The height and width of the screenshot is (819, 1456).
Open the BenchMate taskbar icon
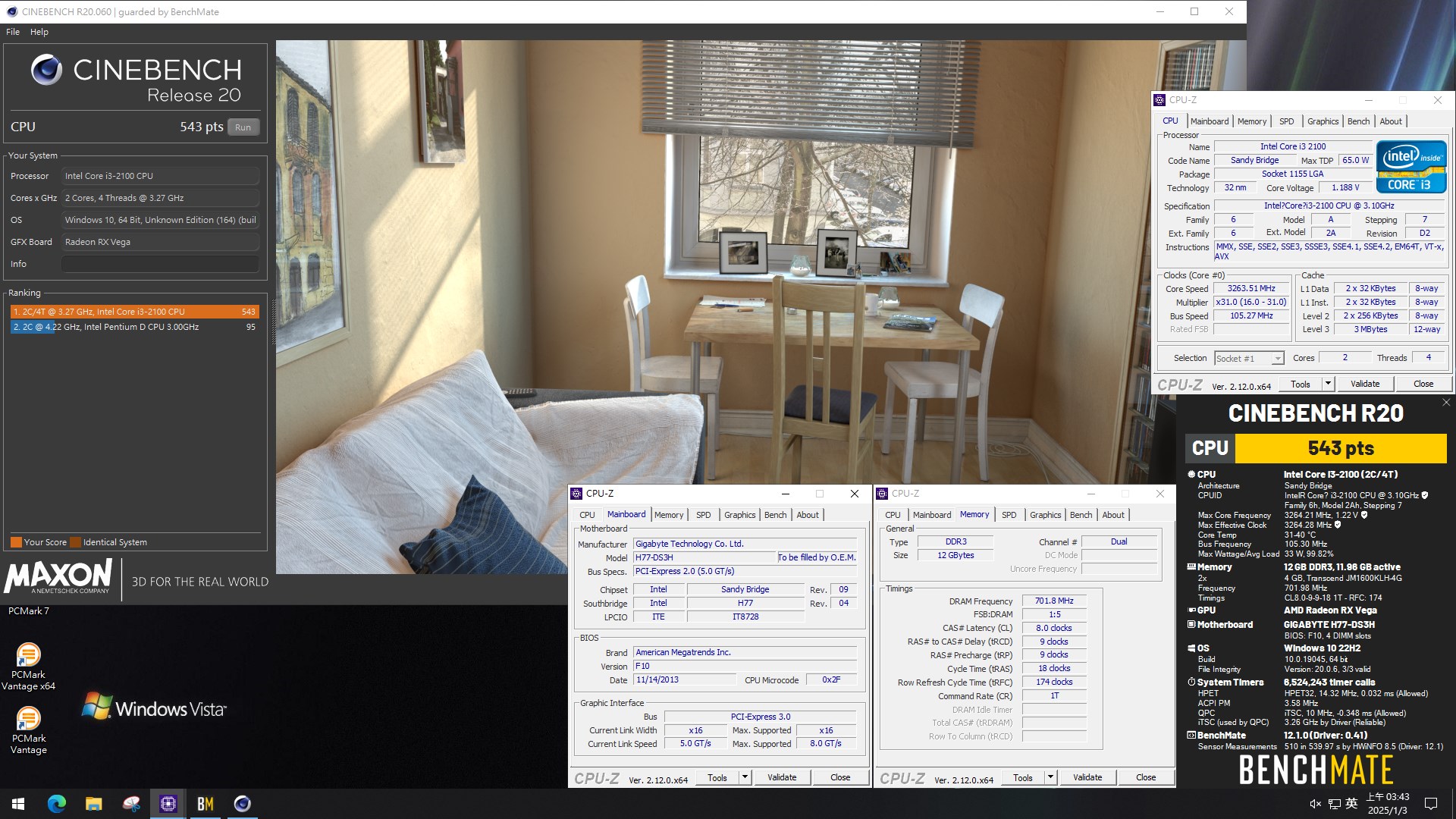pyautogui.click(x=206, y=803)
